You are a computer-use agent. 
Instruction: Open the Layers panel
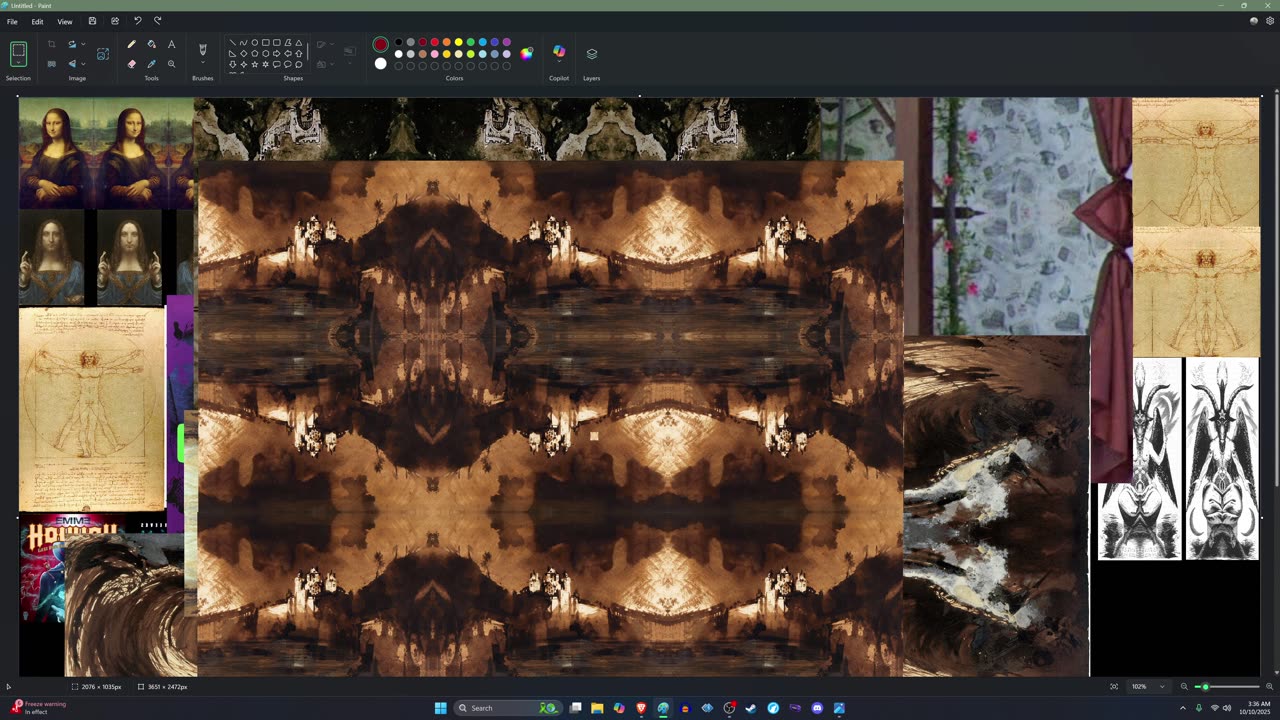point(591,54)
